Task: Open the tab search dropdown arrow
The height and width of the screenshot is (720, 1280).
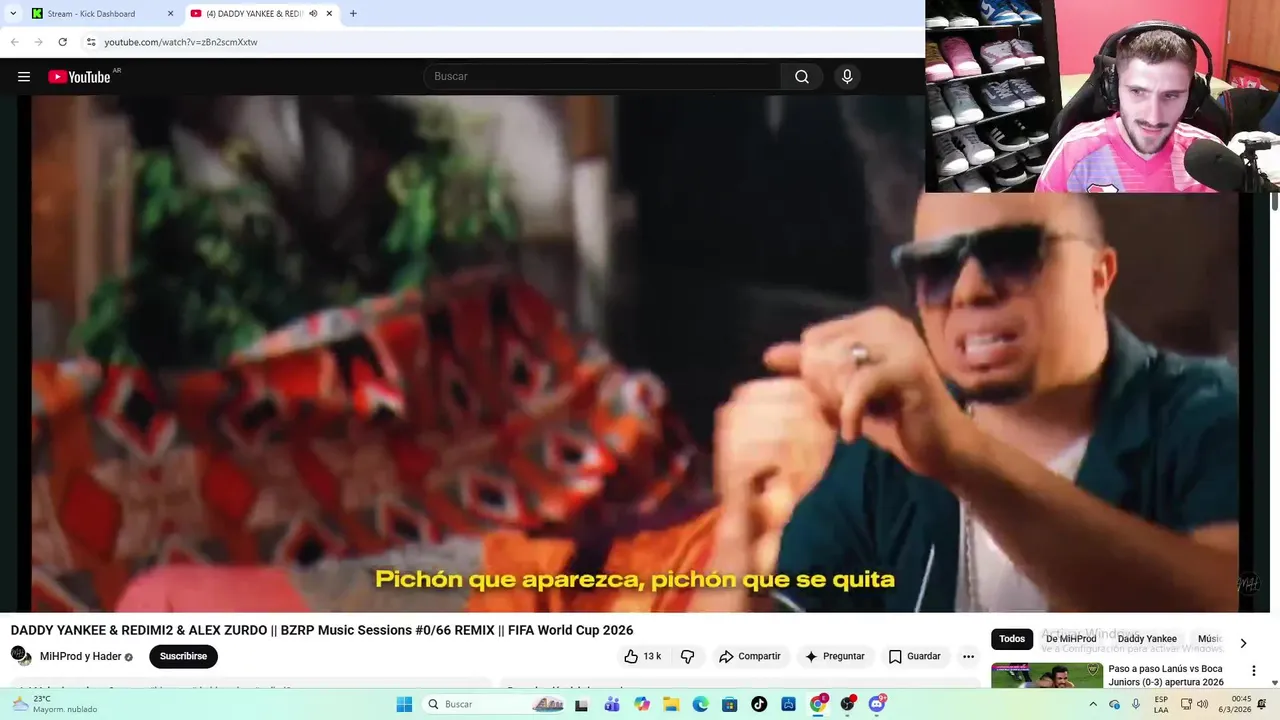Action: 13,14
